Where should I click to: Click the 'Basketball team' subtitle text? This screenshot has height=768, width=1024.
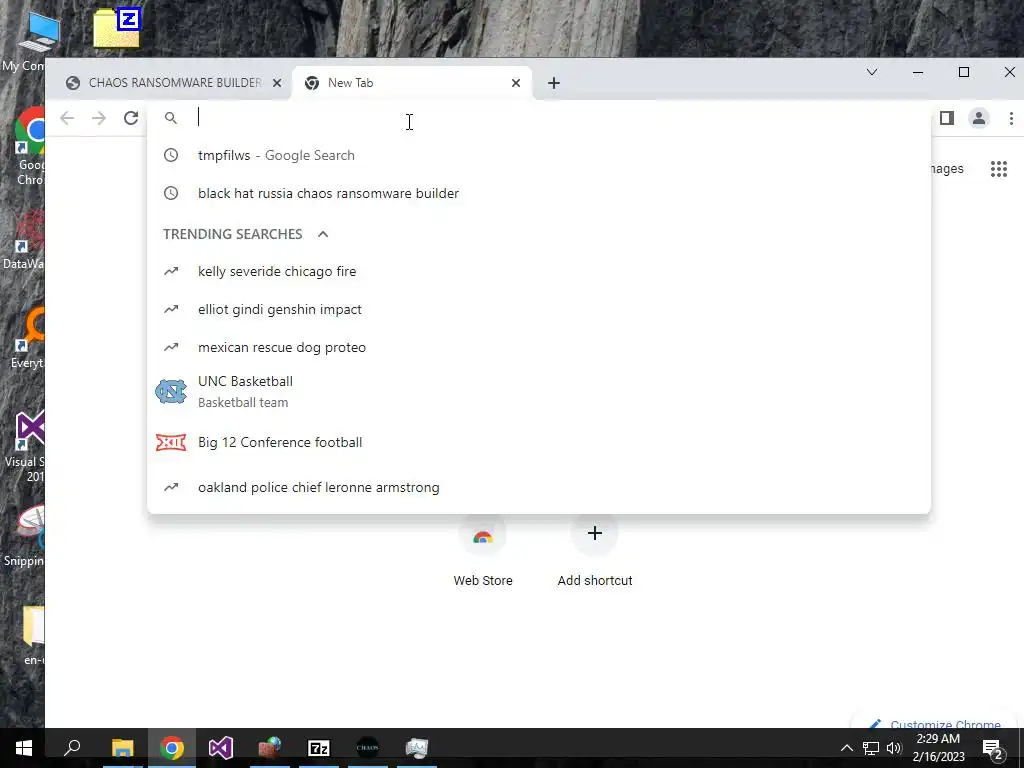click(243, 403)
